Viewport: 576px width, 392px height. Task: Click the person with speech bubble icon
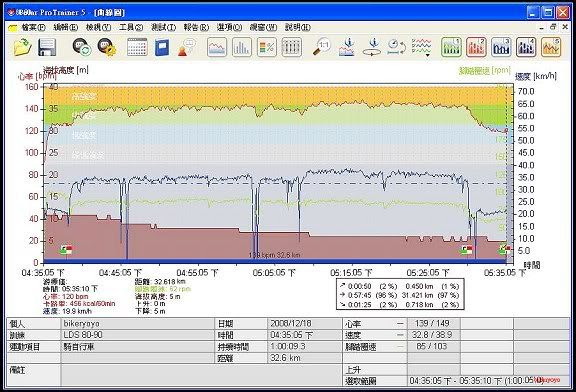(x=187, y=47)
